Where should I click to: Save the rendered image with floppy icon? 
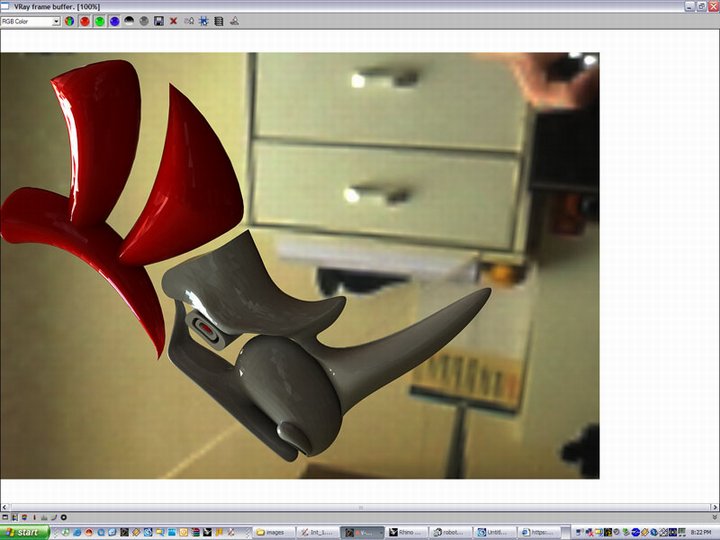pyautogui.click(x=159, y=20)
